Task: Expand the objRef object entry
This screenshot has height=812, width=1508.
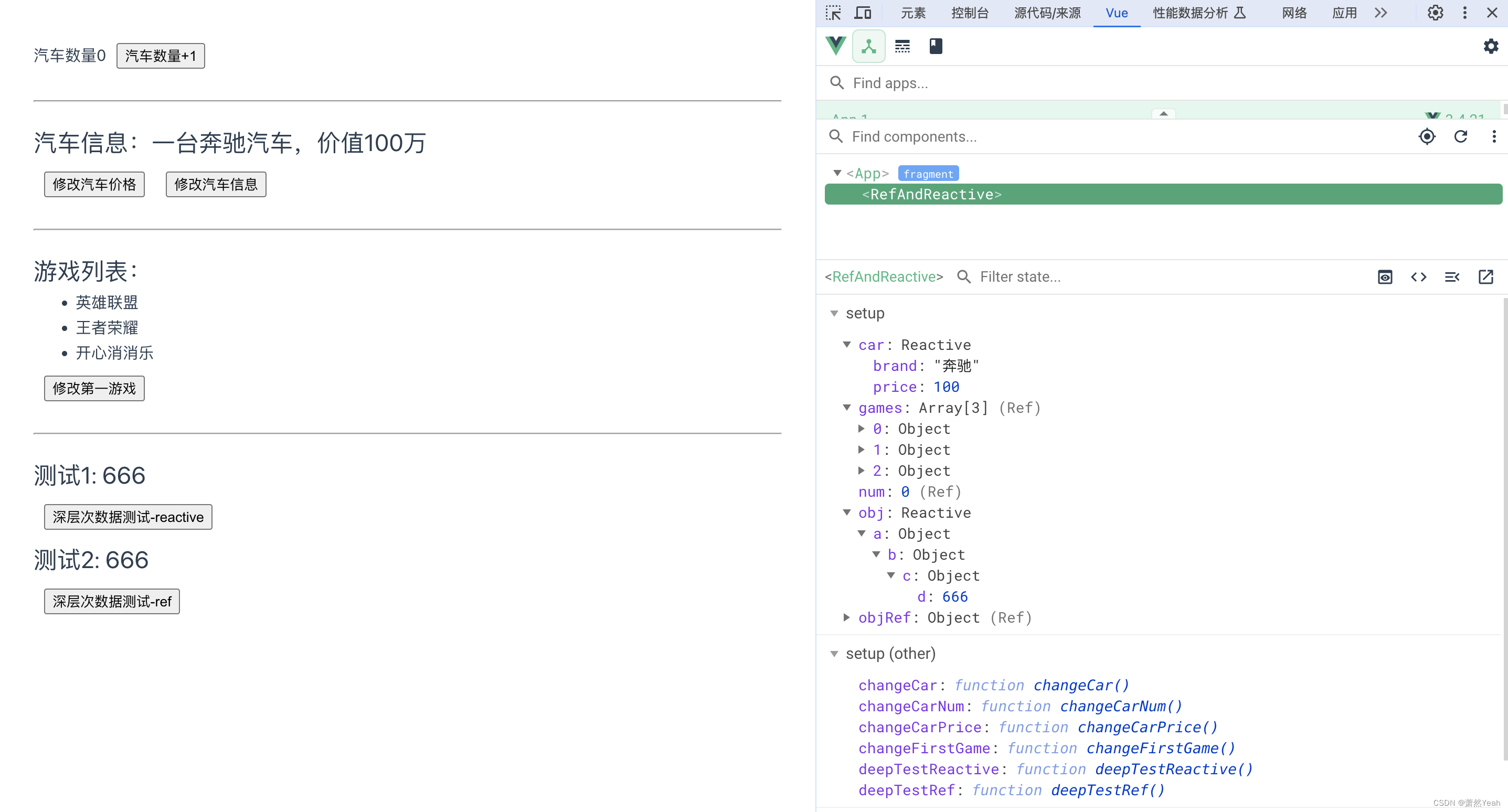Action: (x=846, y=617)
